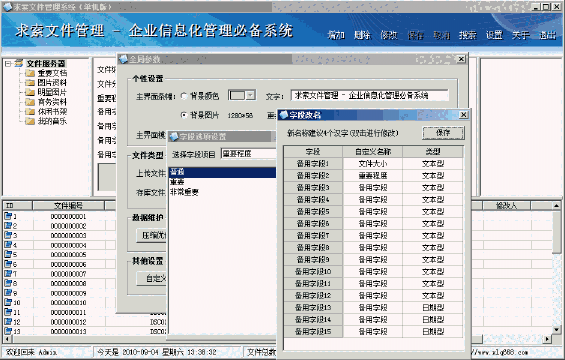Select the 商务资料 folder icon
Screen dimensions: 565x360
click(x=30, y=102)
